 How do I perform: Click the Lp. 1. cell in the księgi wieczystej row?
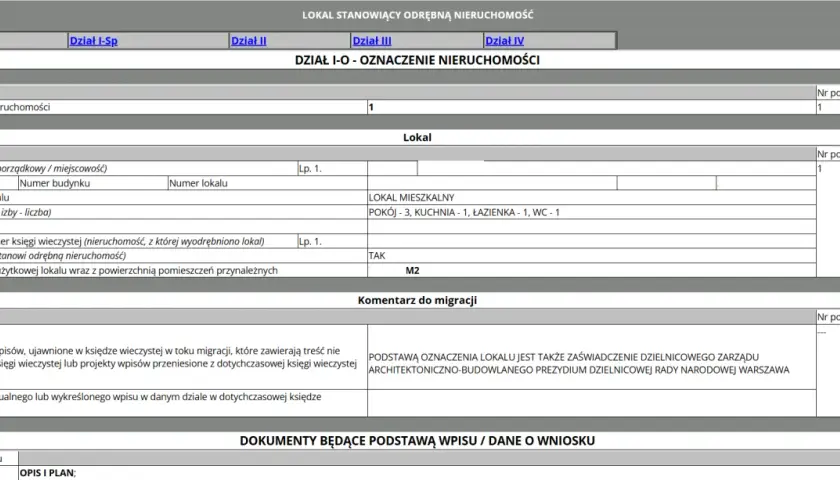[332, 241]
